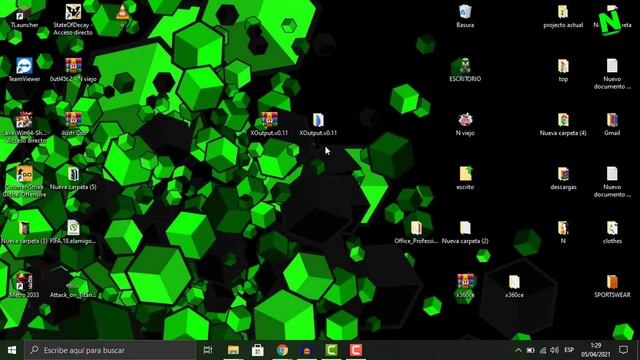
Task: Change the ESP input language indicator
Action: [569, 350]
